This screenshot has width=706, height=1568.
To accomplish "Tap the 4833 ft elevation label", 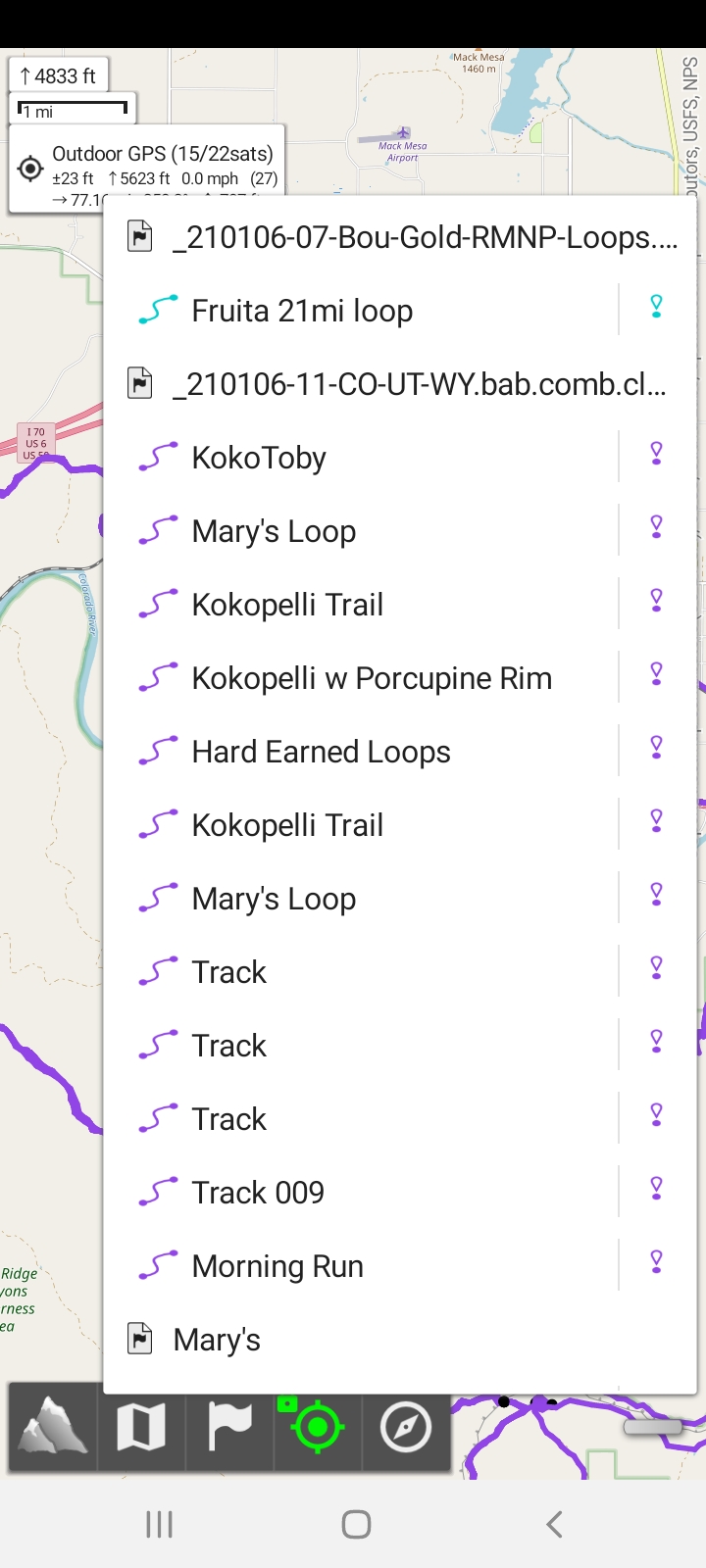I will (58, 76).
